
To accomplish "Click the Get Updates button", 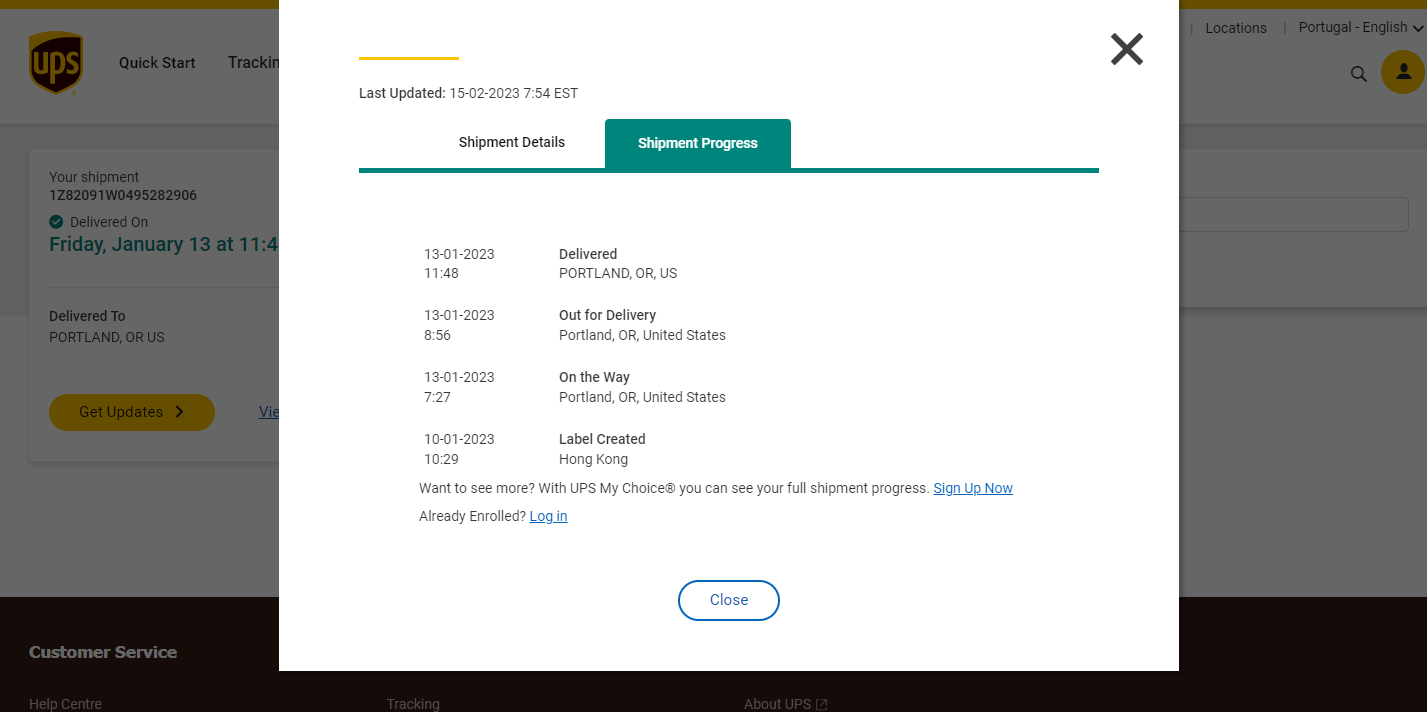I will point(132,412).
